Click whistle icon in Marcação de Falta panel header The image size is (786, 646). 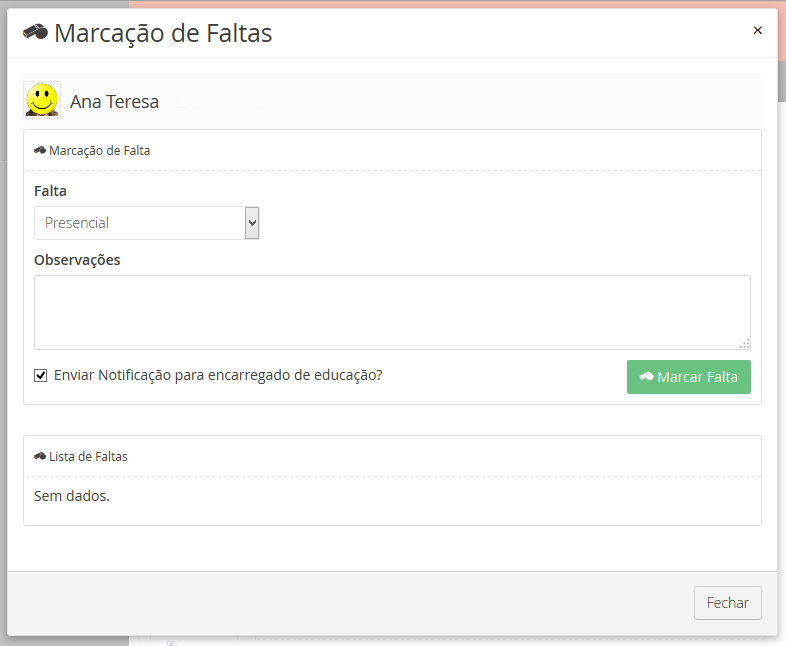tap(40, 151)
